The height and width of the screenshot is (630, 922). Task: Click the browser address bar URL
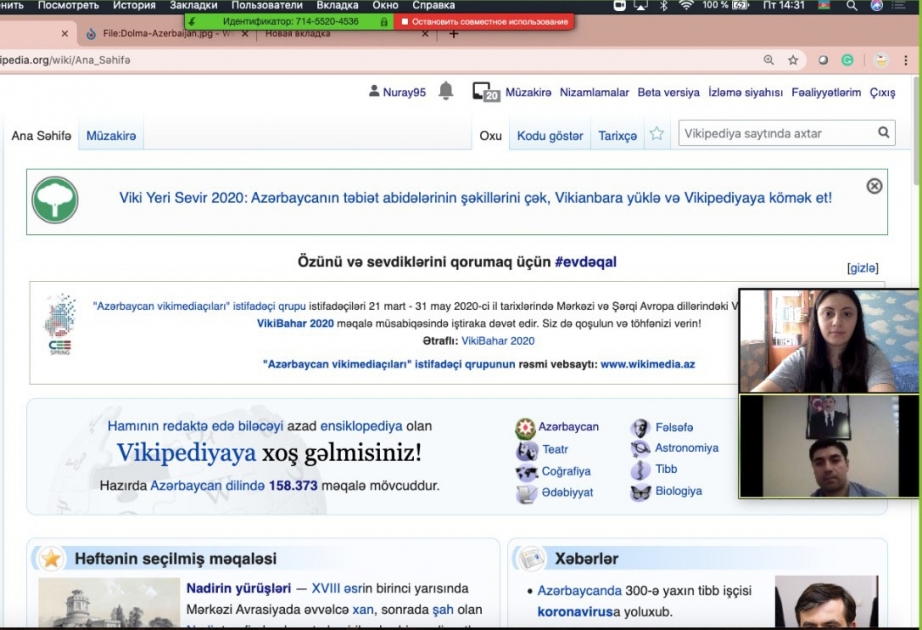(x=65, y=60)
